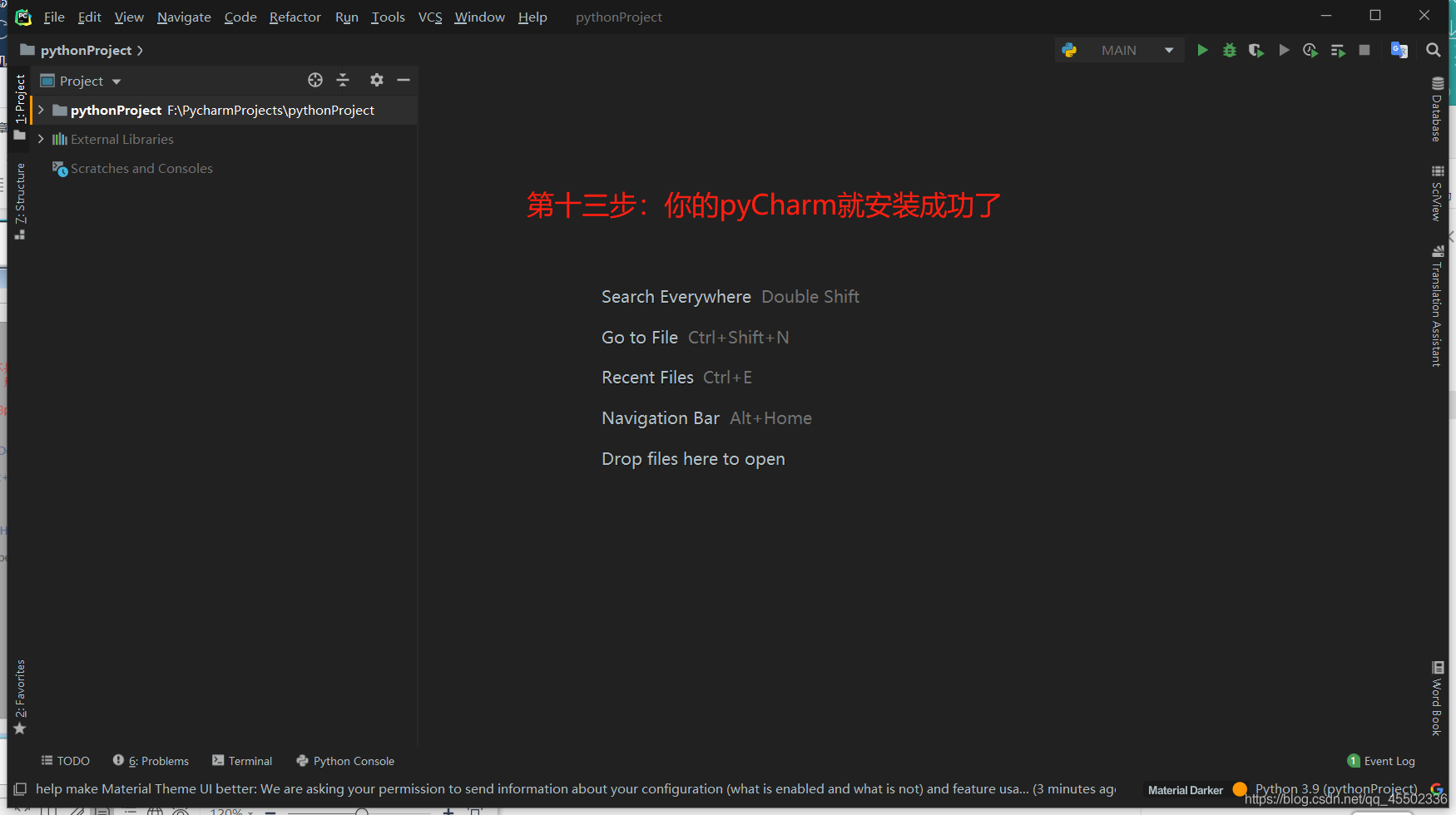The height and width of the screenshot is (815, 1456).
Task: Locate current file with crosshair icon
Action: pos(315,80)
